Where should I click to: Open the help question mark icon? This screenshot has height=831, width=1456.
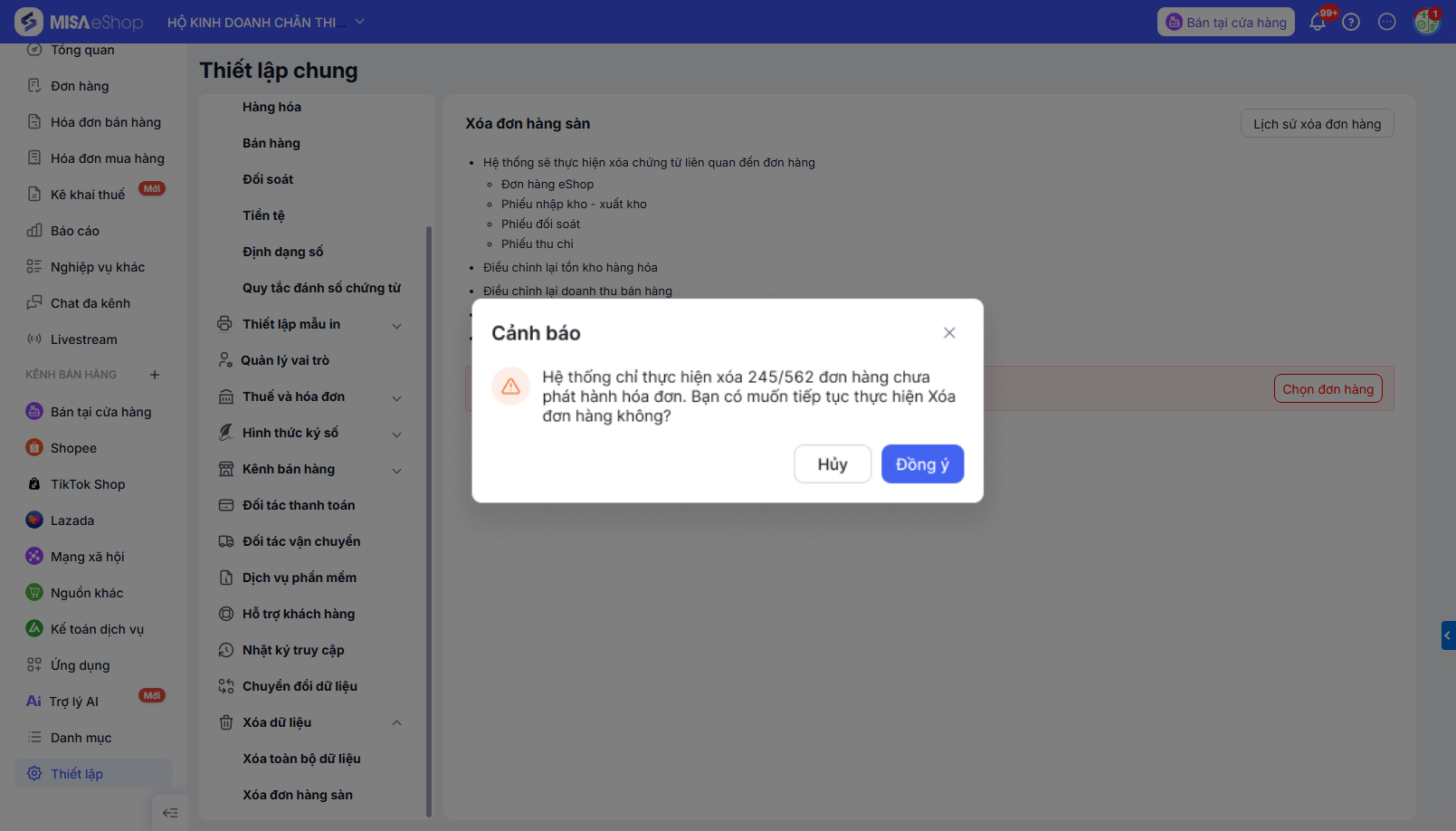click(1351, 22)
